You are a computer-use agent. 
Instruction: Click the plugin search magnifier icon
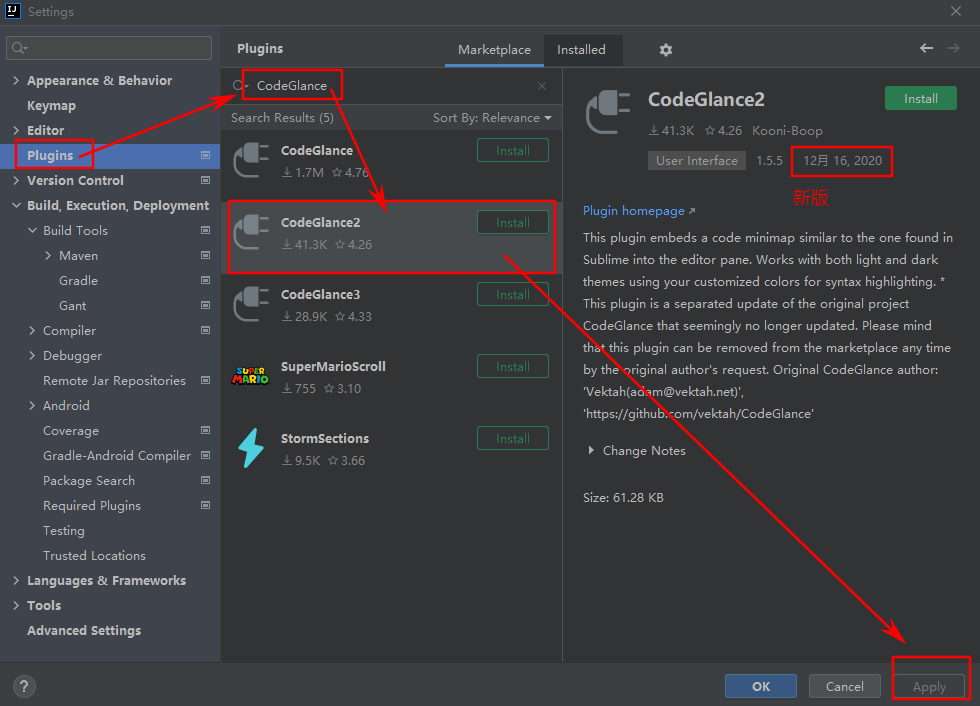[x=239, y=86]
